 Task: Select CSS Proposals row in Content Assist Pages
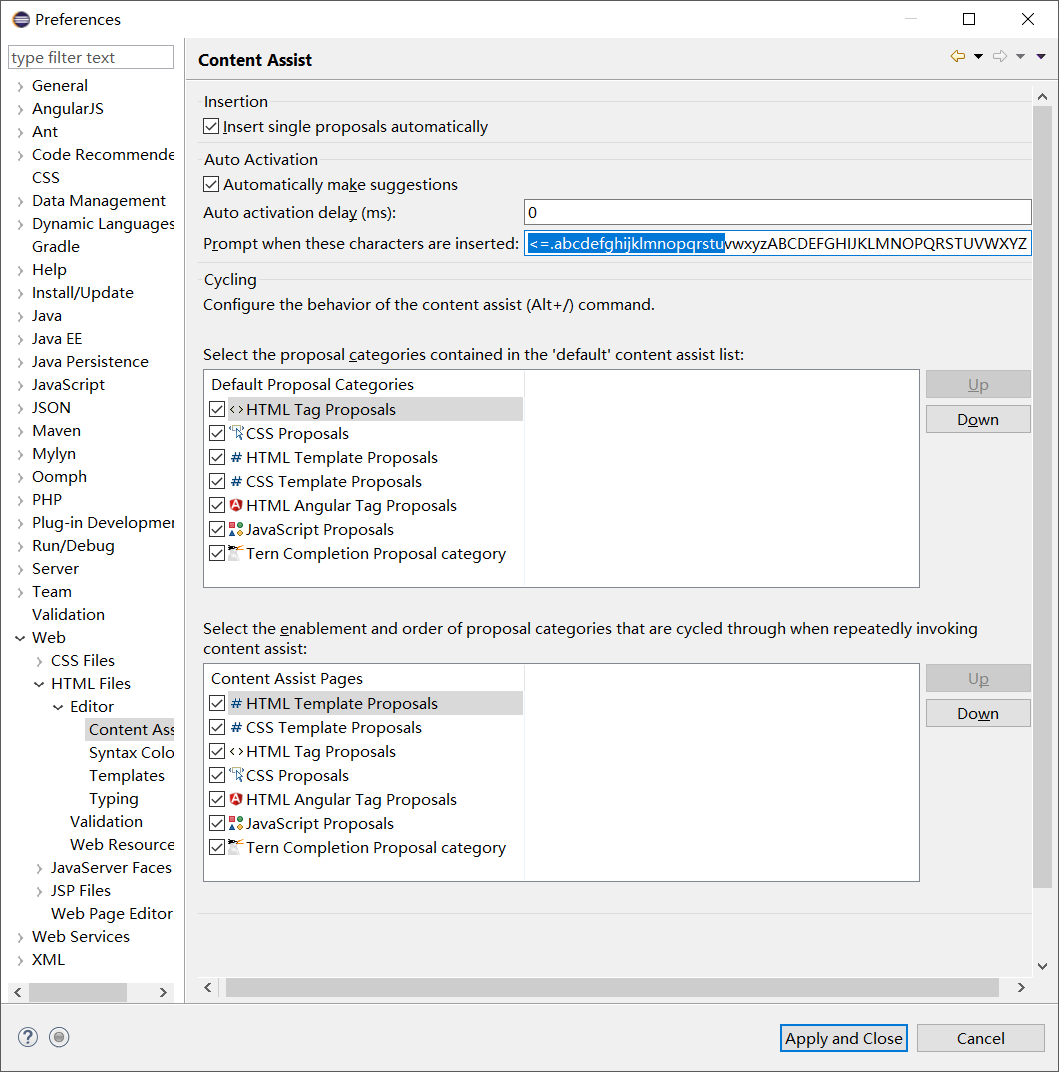tap(365, 775)
